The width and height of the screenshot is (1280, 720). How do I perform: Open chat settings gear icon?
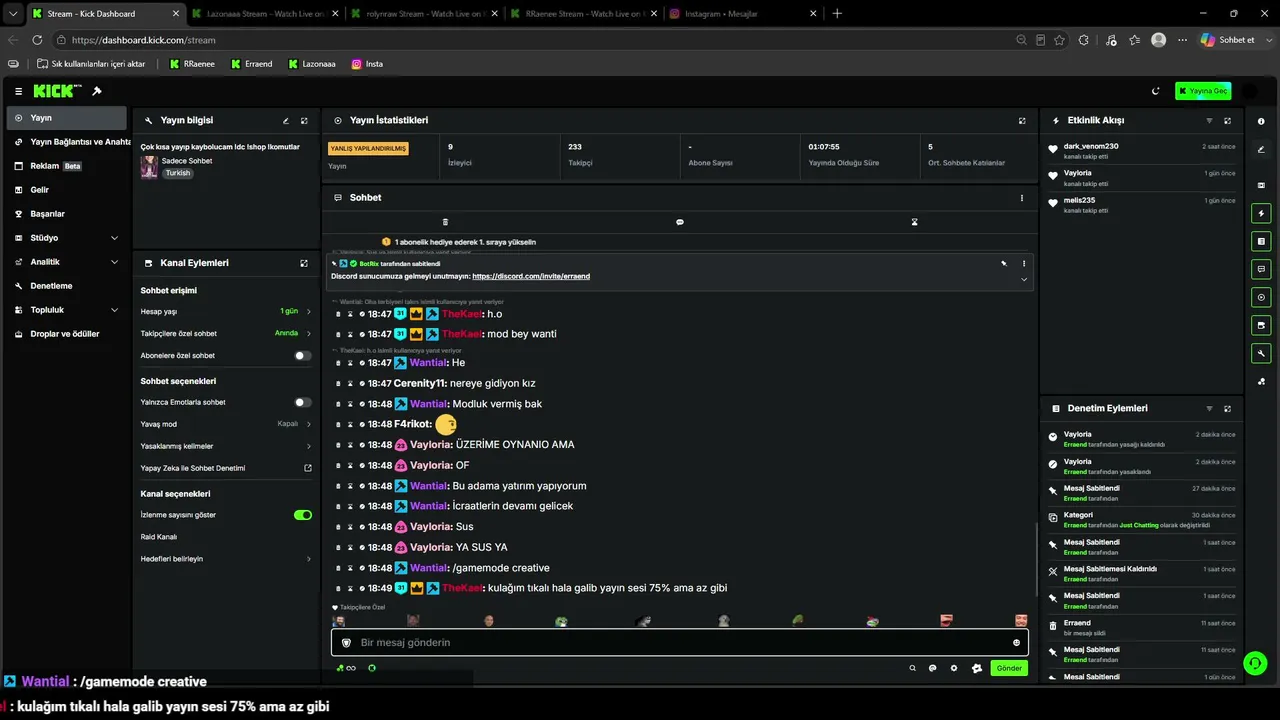[954, 668]
